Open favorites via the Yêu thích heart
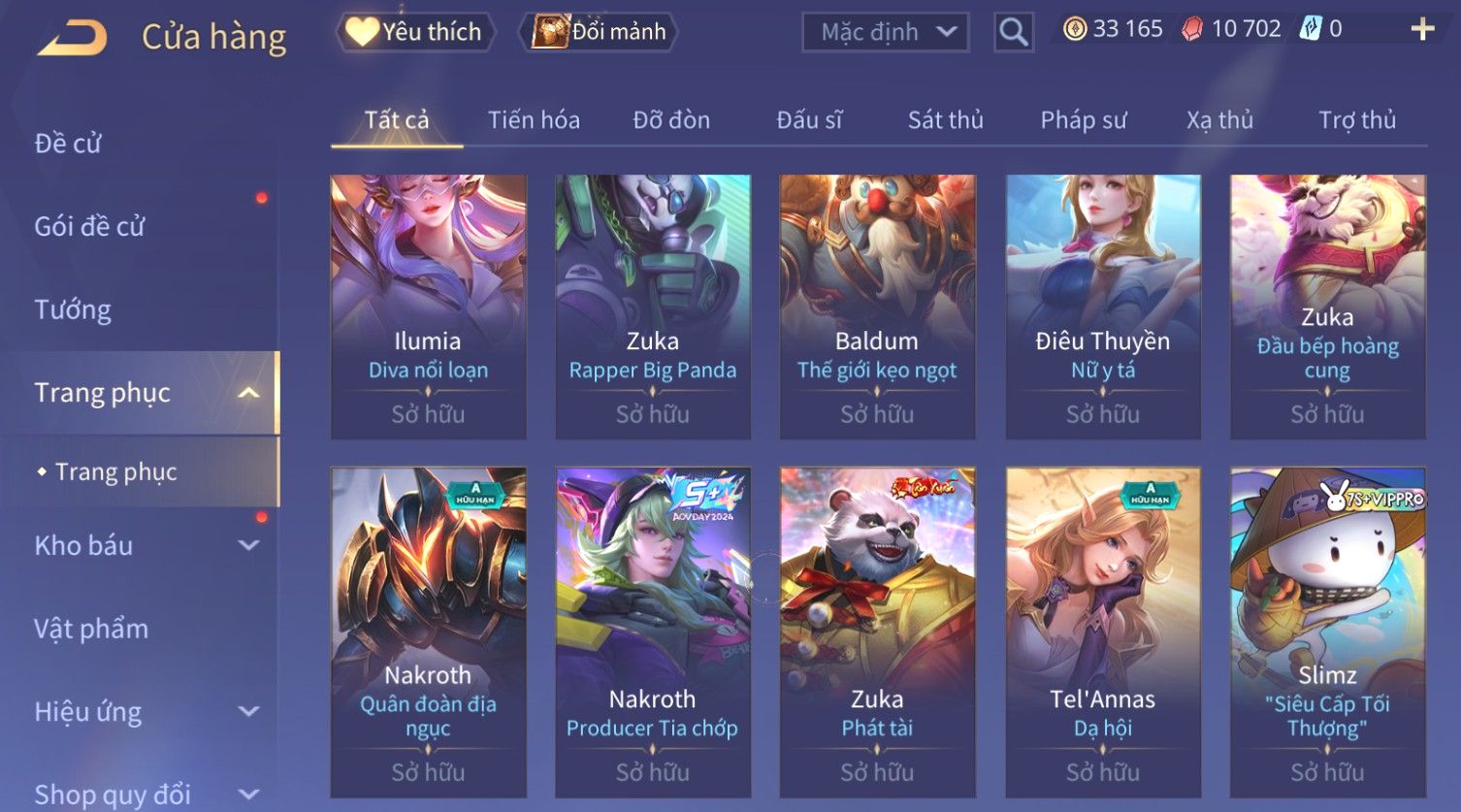This screenshot has width=1461, height=812. (362, 32)
